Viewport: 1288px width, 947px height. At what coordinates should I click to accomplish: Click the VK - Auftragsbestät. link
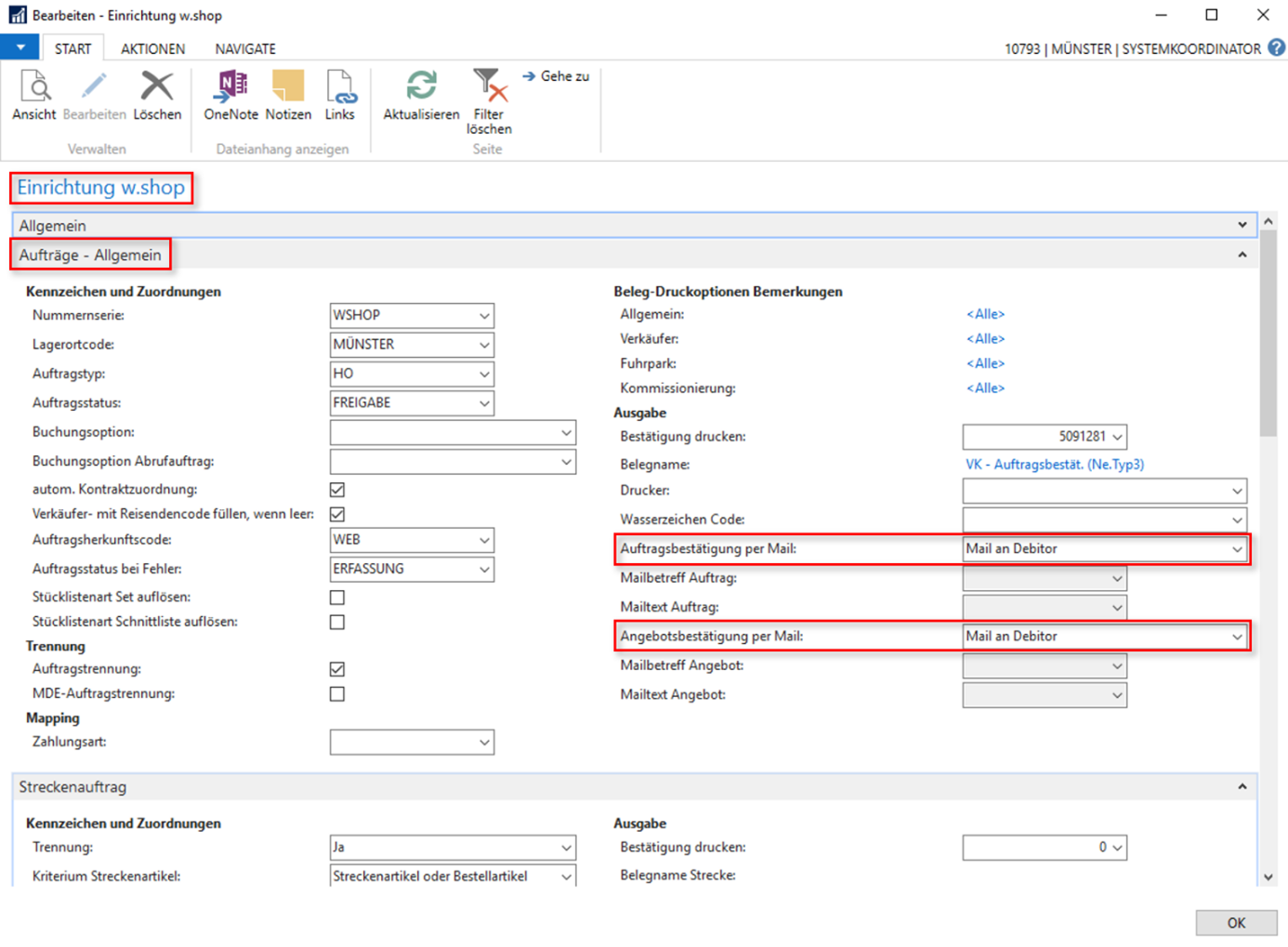coord(1054,464)
